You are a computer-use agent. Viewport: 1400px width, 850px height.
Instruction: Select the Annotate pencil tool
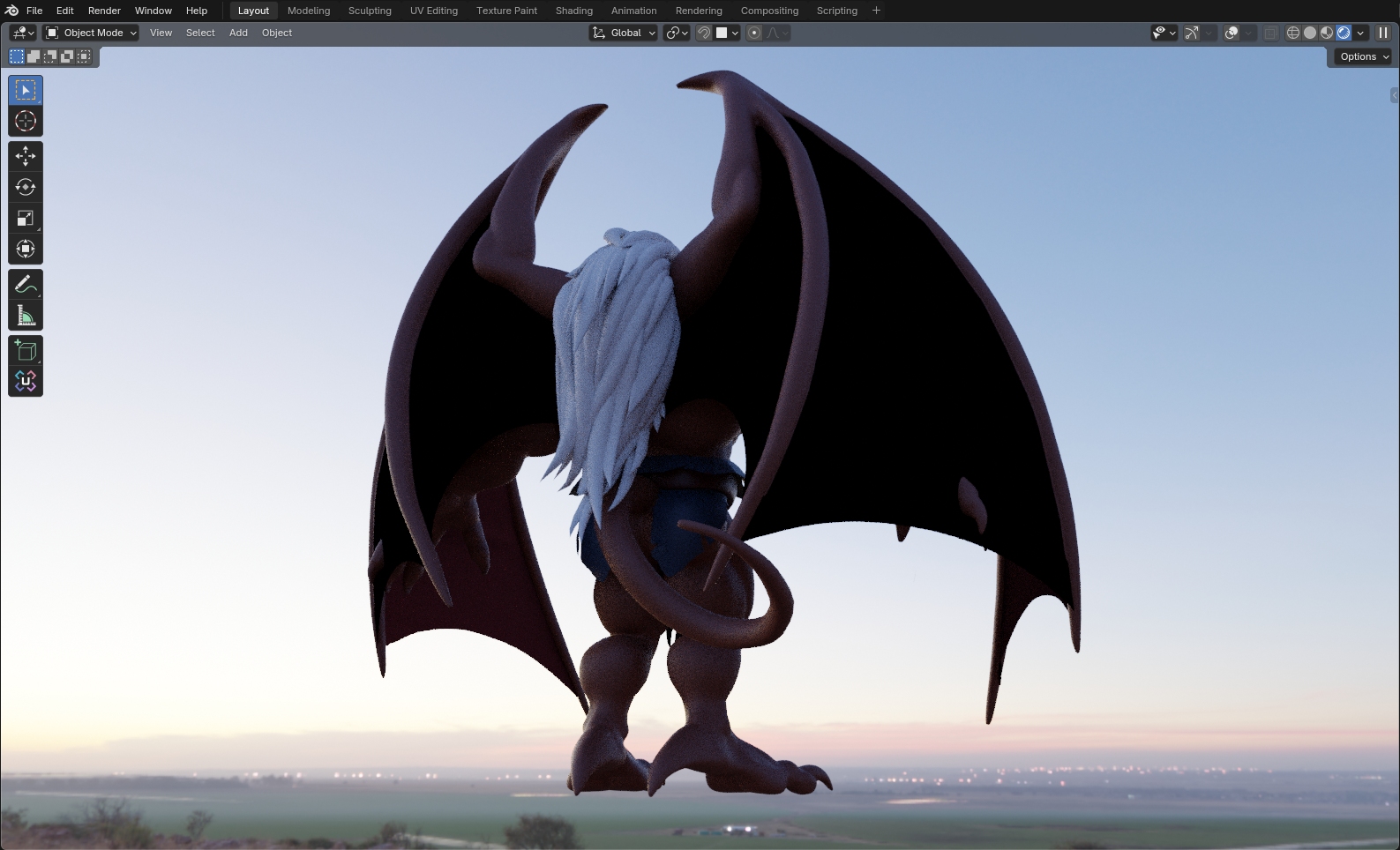coord(26,285)
